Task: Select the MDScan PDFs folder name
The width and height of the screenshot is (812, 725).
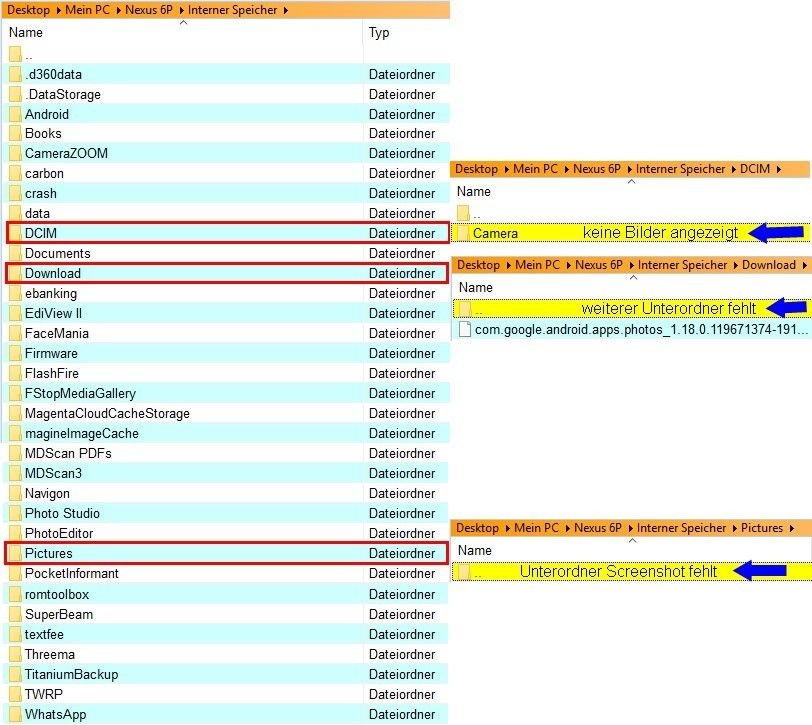Action: 68,453
